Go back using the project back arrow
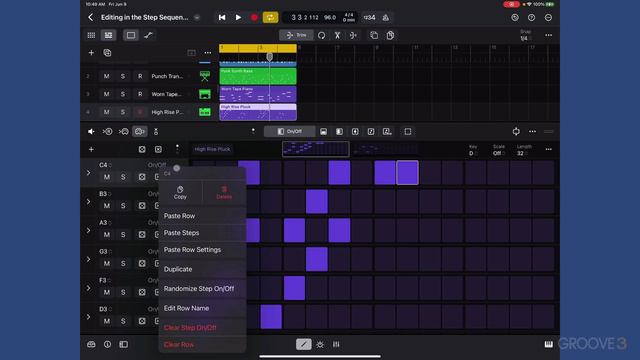This screenshot has width=640, height=360. [91, 18]
